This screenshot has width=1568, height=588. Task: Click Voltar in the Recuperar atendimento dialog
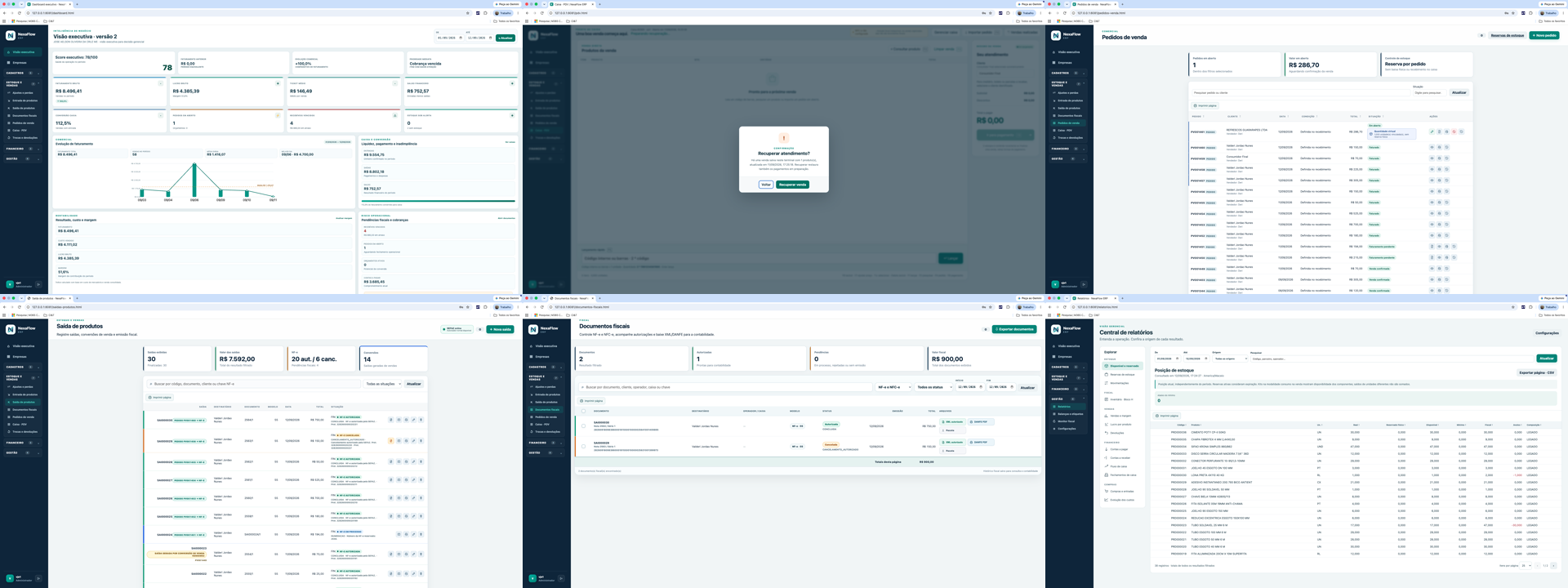pos(766,185)
